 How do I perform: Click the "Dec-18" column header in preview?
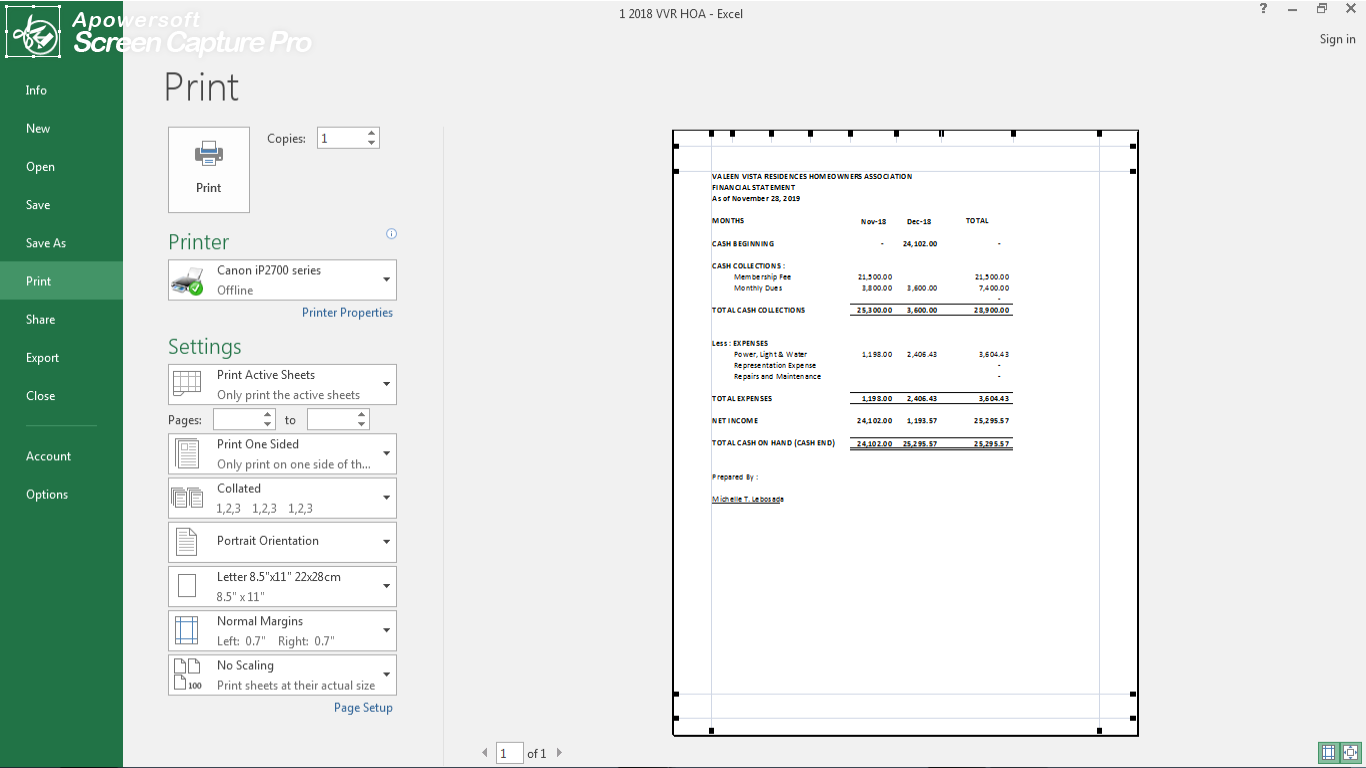click(x=919, y=221)
